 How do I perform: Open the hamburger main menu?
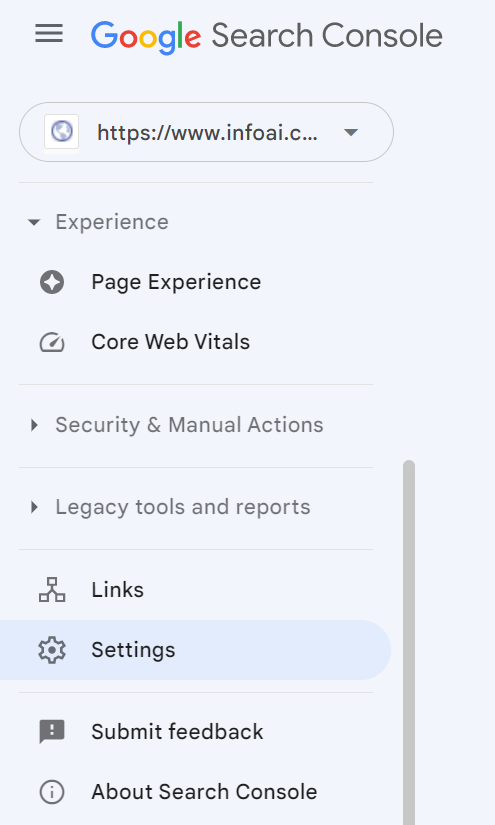point(49,34)
